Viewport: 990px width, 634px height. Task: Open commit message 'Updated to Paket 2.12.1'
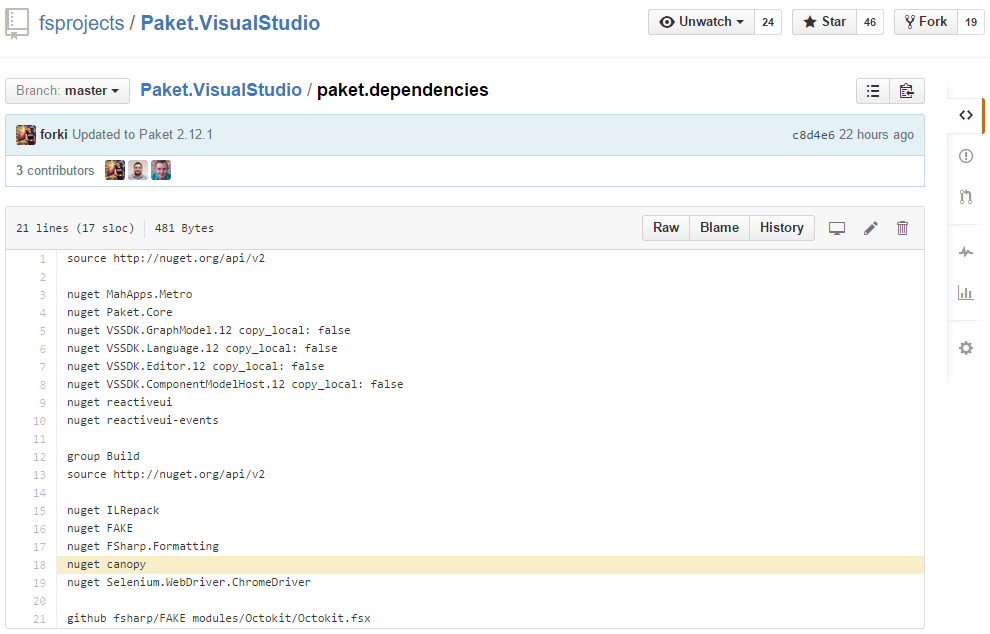click(x=142, y=135)
